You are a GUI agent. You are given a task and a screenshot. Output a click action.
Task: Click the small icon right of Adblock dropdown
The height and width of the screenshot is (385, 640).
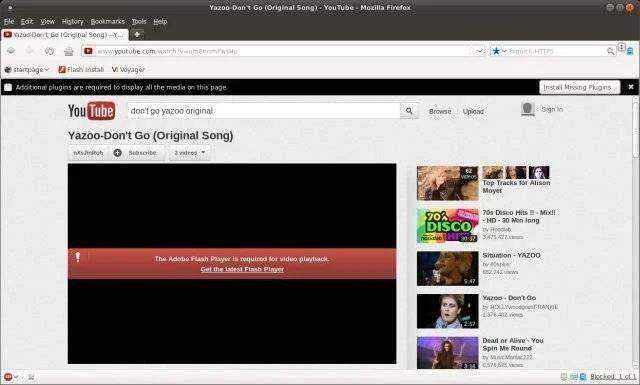31,377
